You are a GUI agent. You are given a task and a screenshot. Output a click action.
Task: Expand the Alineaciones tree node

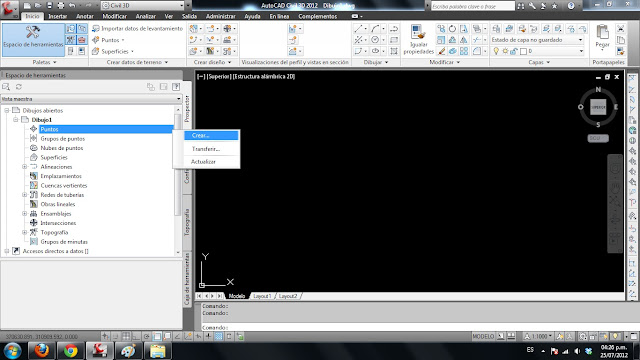[x=24, y=167]
